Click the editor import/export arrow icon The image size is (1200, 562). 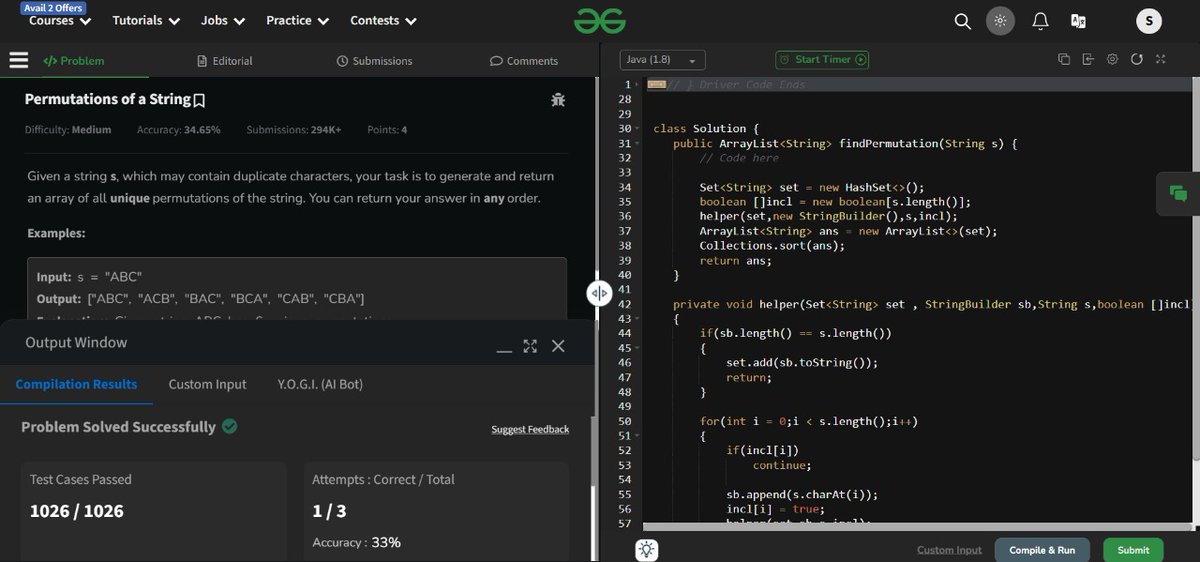(1088, 60)
